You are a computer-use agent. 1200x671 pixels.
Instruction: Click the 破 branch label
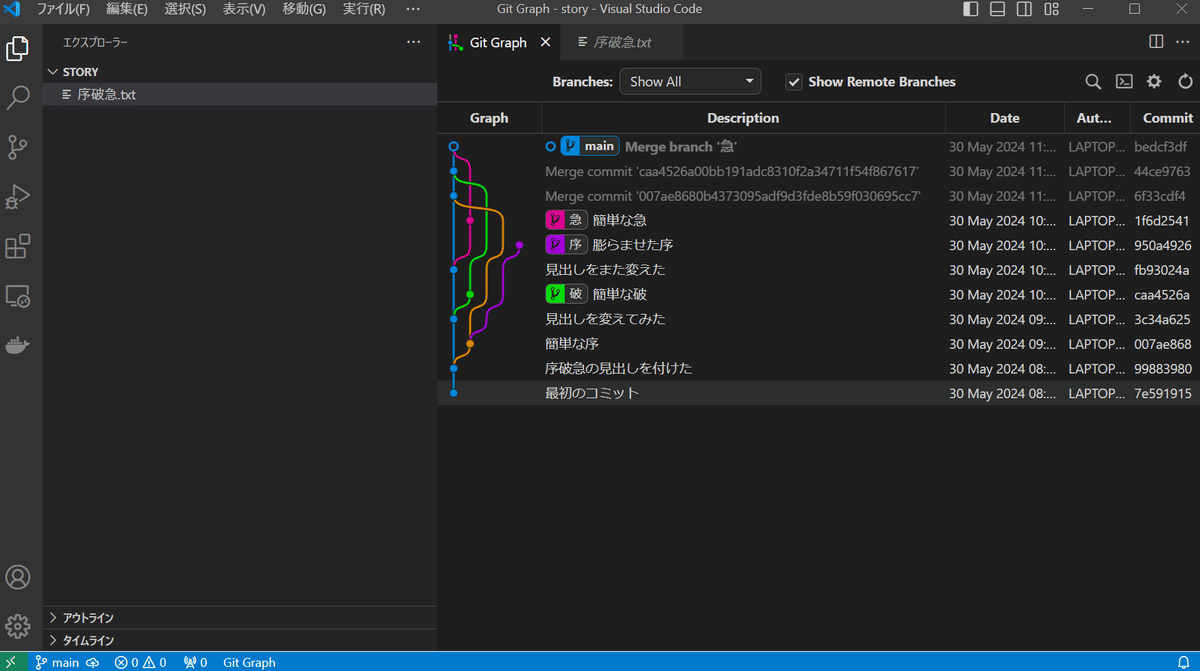click(567, 294)
